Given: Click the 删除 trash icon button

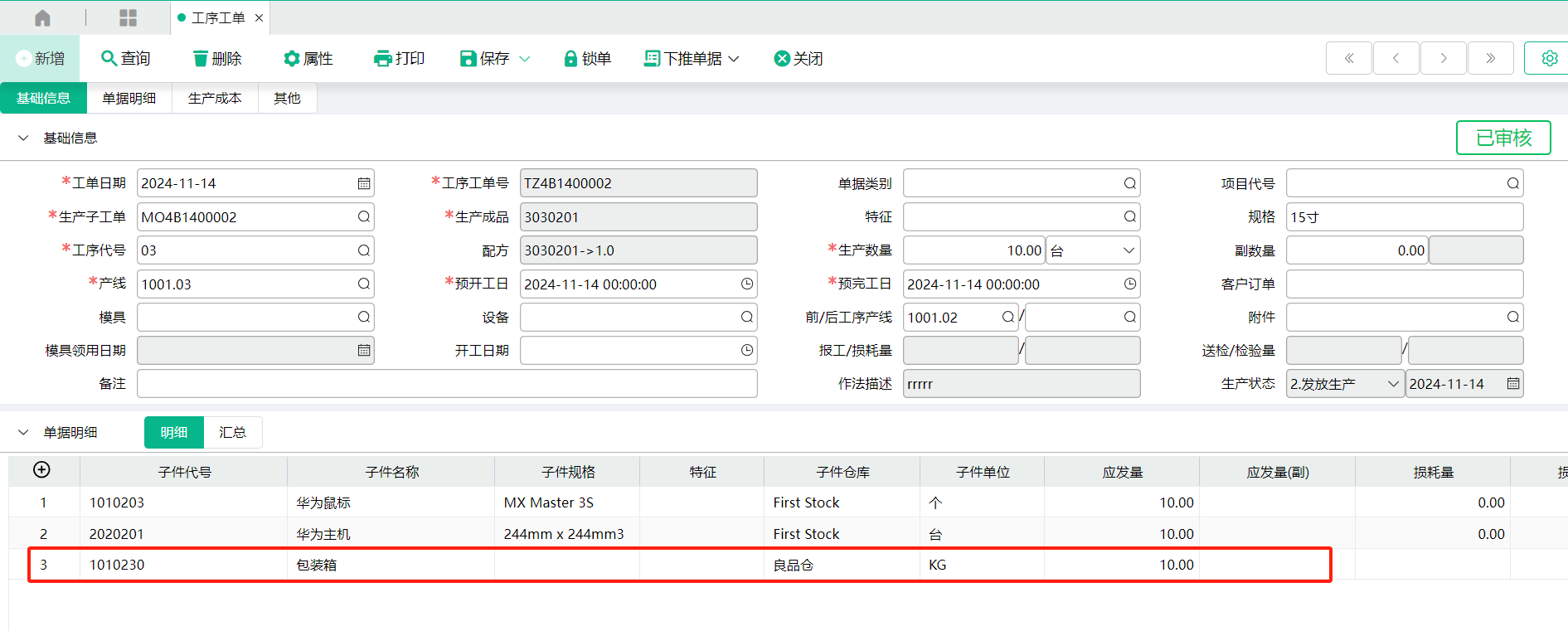Looking at the screenshot, I should tap(217, 58).
